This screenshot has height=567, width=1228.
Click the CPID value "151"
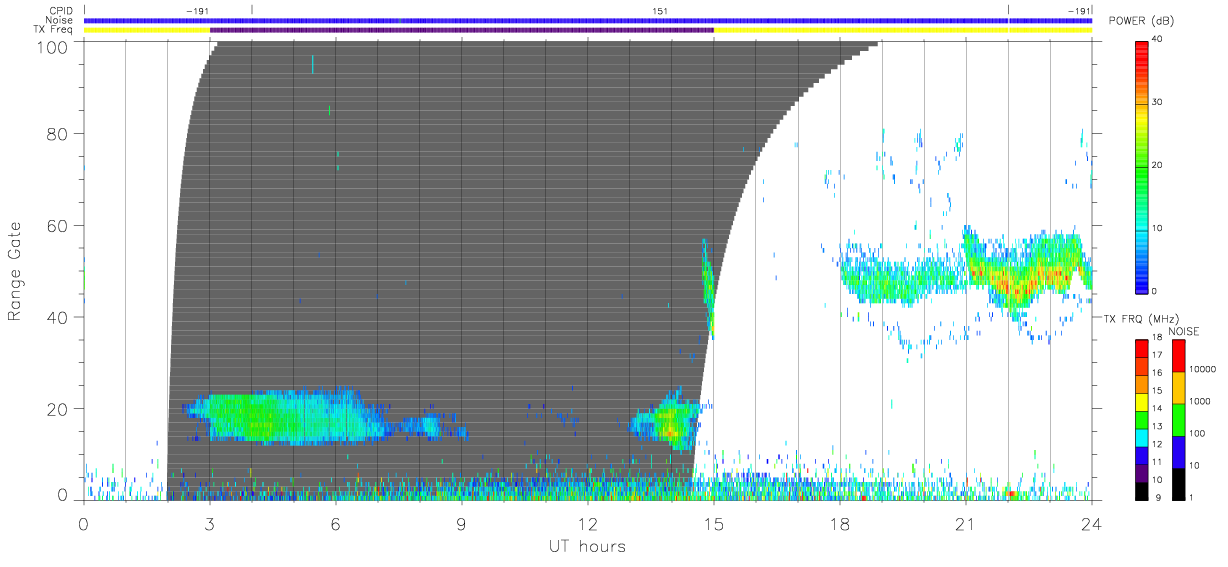click(x=660, y=11)
